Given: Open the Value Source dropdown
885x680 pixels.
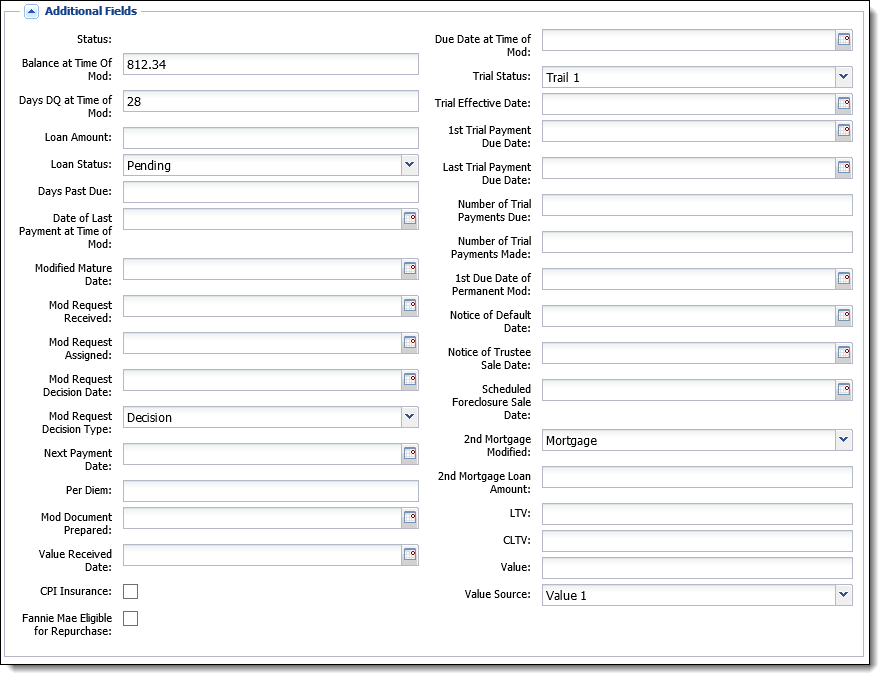Looking at the screenshot, I should point(844,595).
